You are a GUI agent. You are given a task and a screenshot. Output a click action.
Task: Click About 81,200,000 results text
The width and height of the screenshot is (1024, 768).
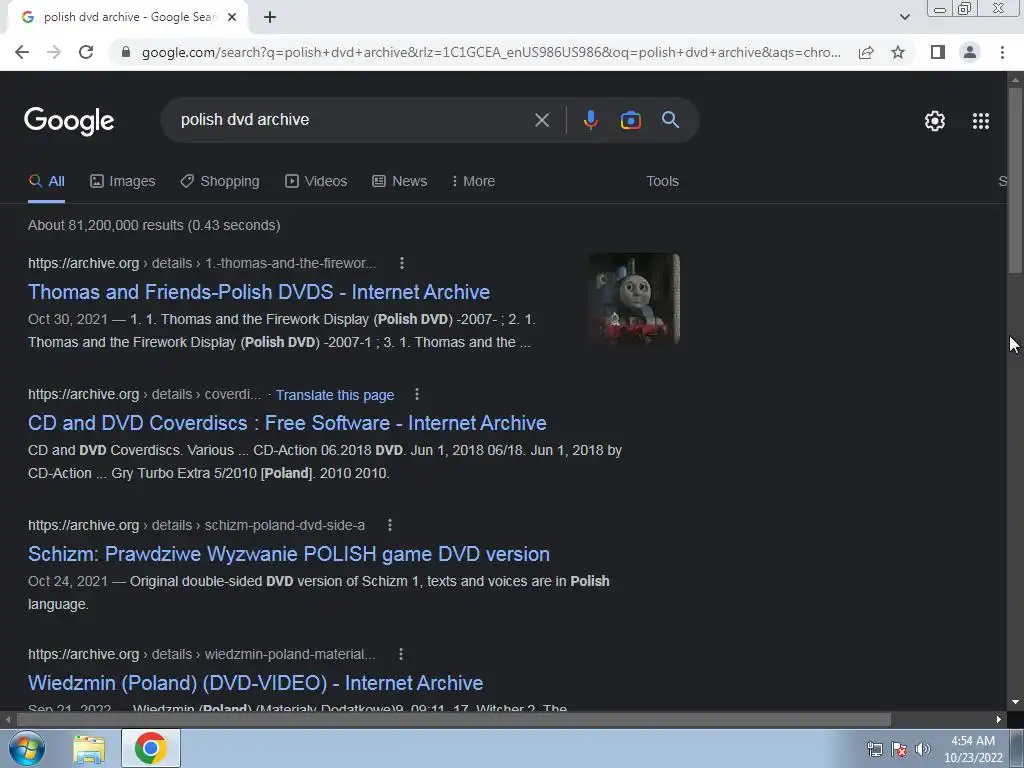pos(154,225)
